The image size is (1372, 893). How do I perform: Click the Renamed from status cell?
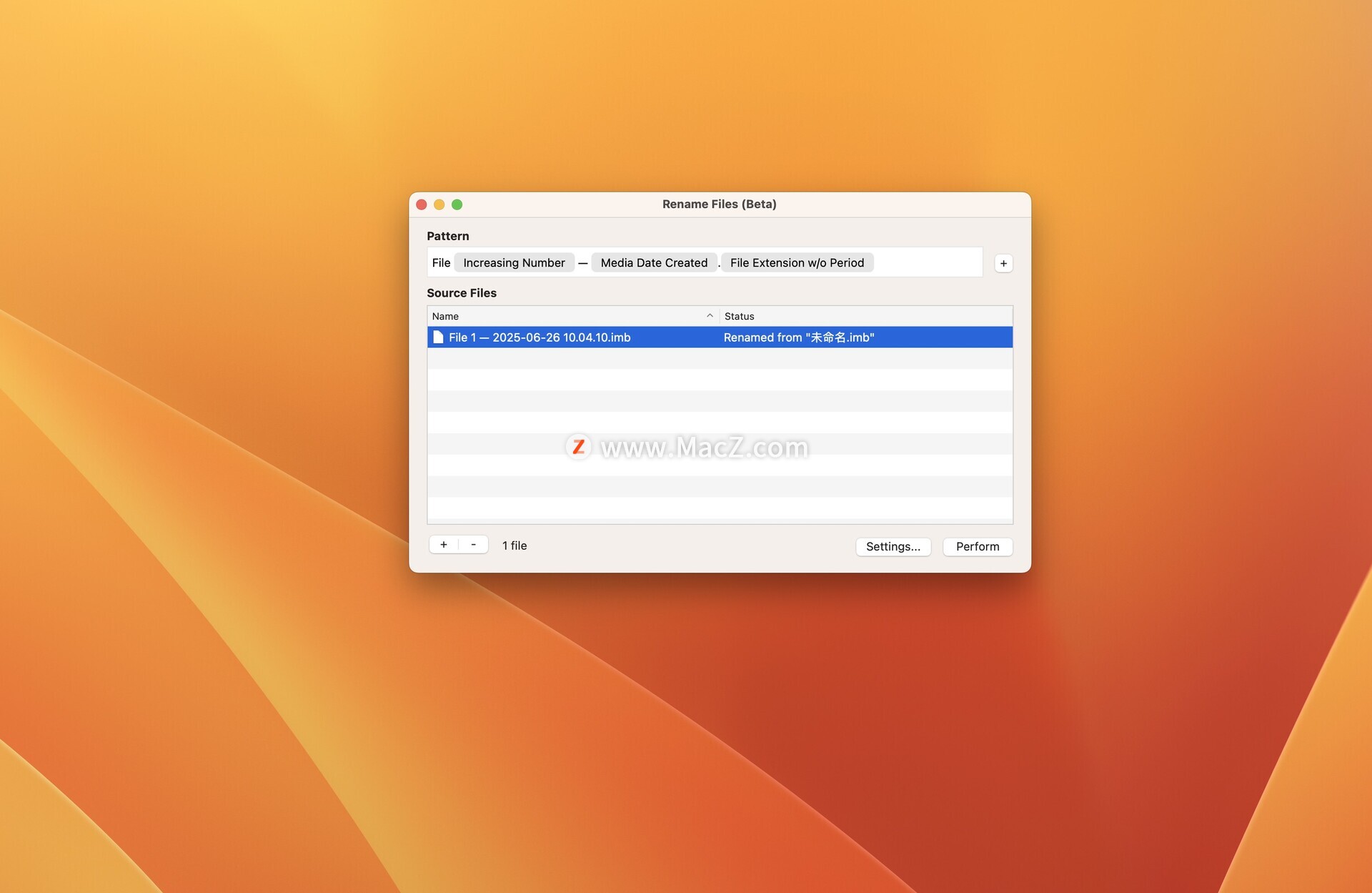[x=799, y=337]
